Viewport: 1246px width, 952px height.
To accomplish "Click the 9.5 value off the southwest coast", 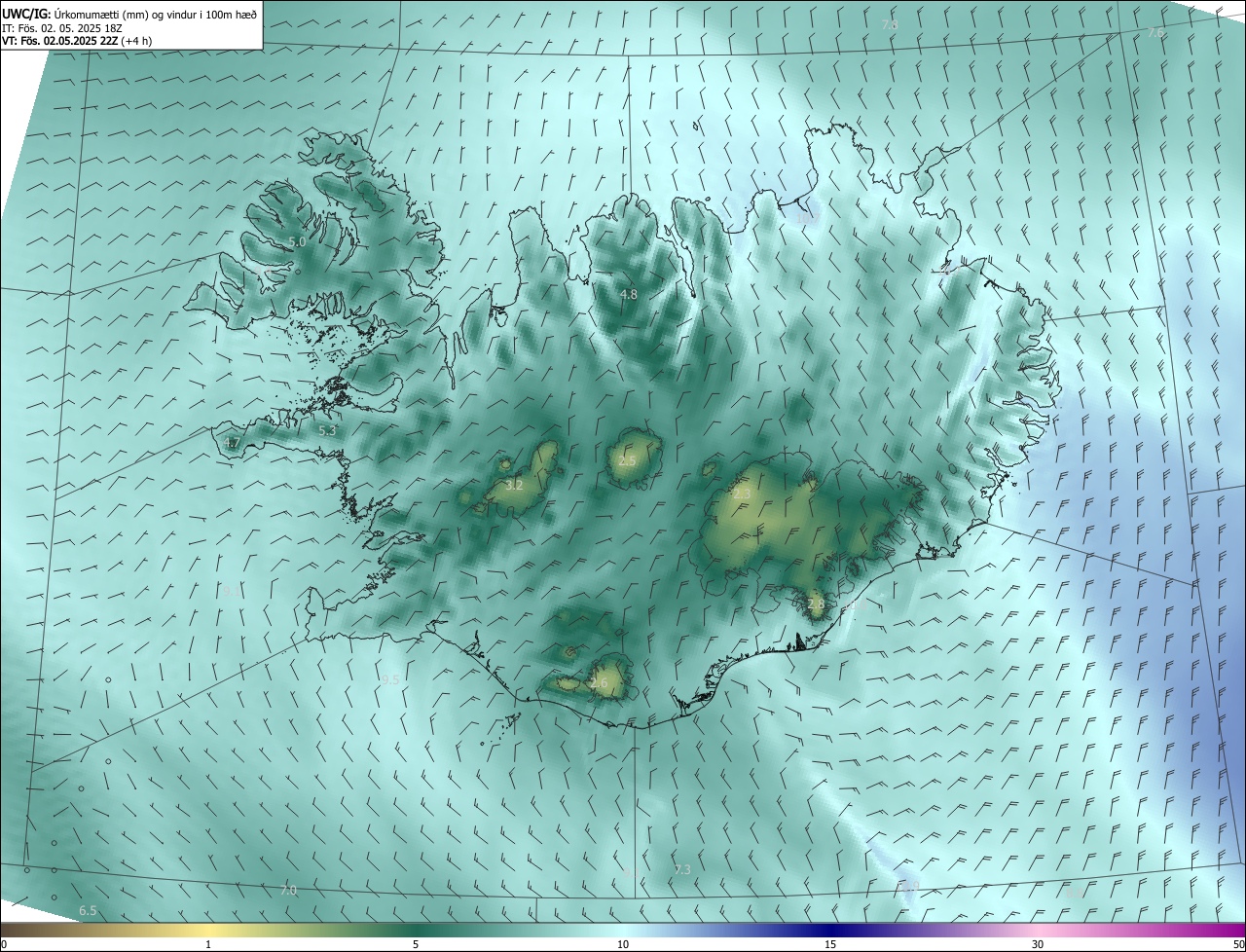I will (x=390, y=679).
